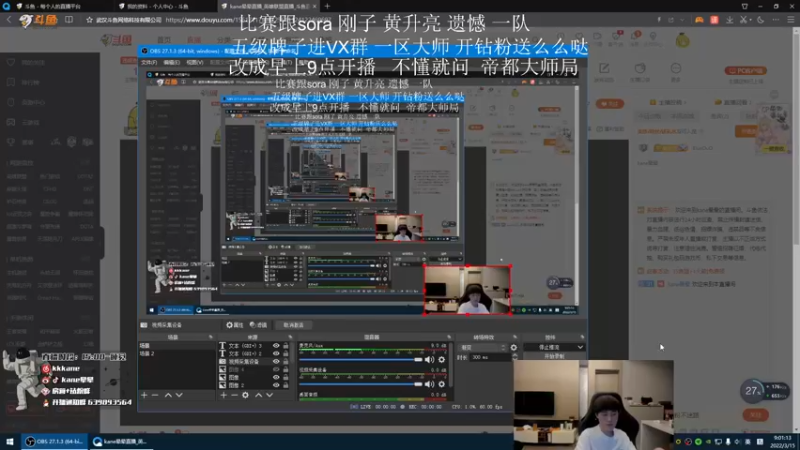
Task: Click the Douyu logo in the browser toolbar
Action: pos(39,20)
